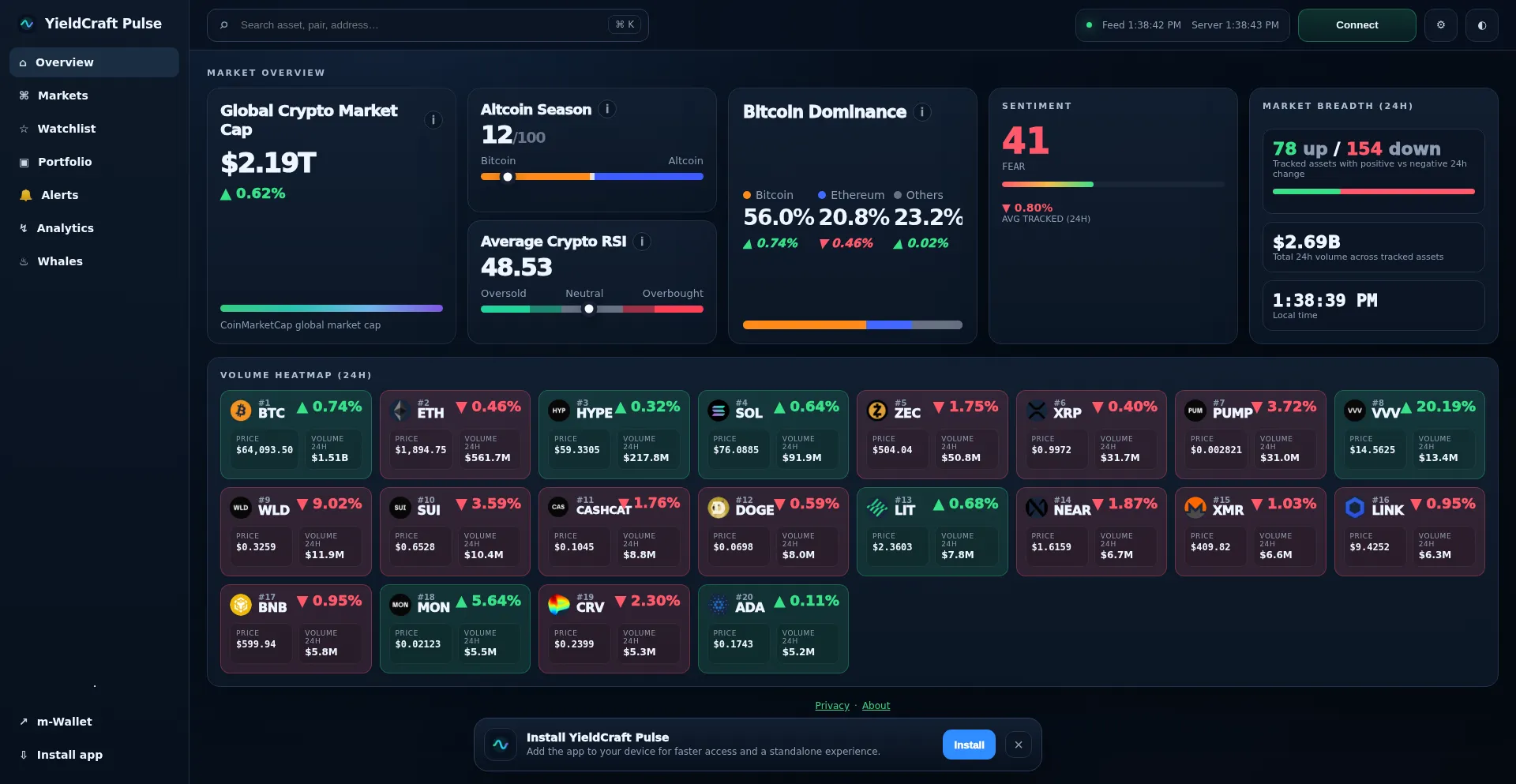
Task: Click the info icon next to Altcoin Season
Action: point(607,109)
